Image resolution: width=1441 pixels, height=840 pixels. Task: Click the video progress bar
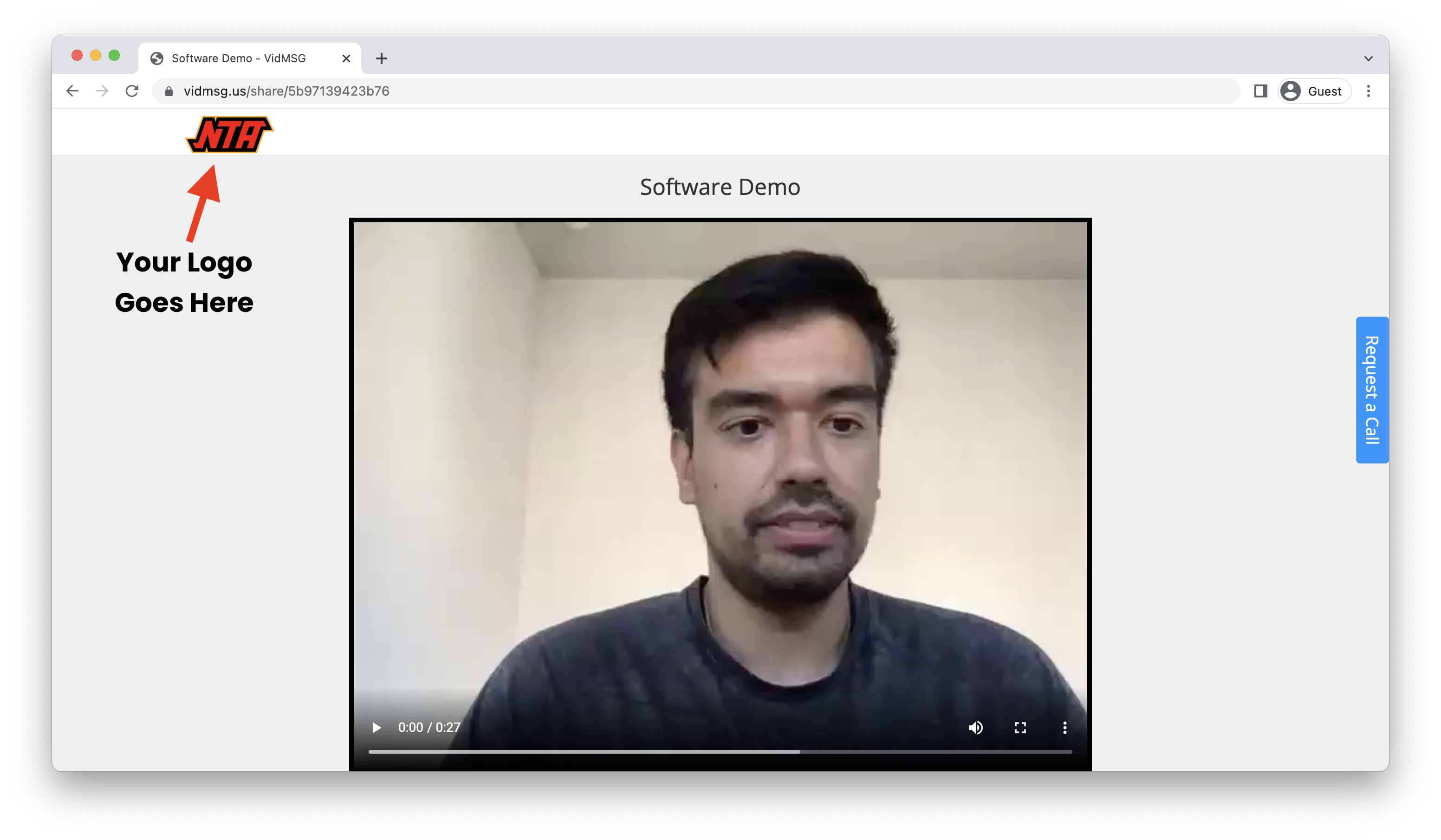[720, 751]
